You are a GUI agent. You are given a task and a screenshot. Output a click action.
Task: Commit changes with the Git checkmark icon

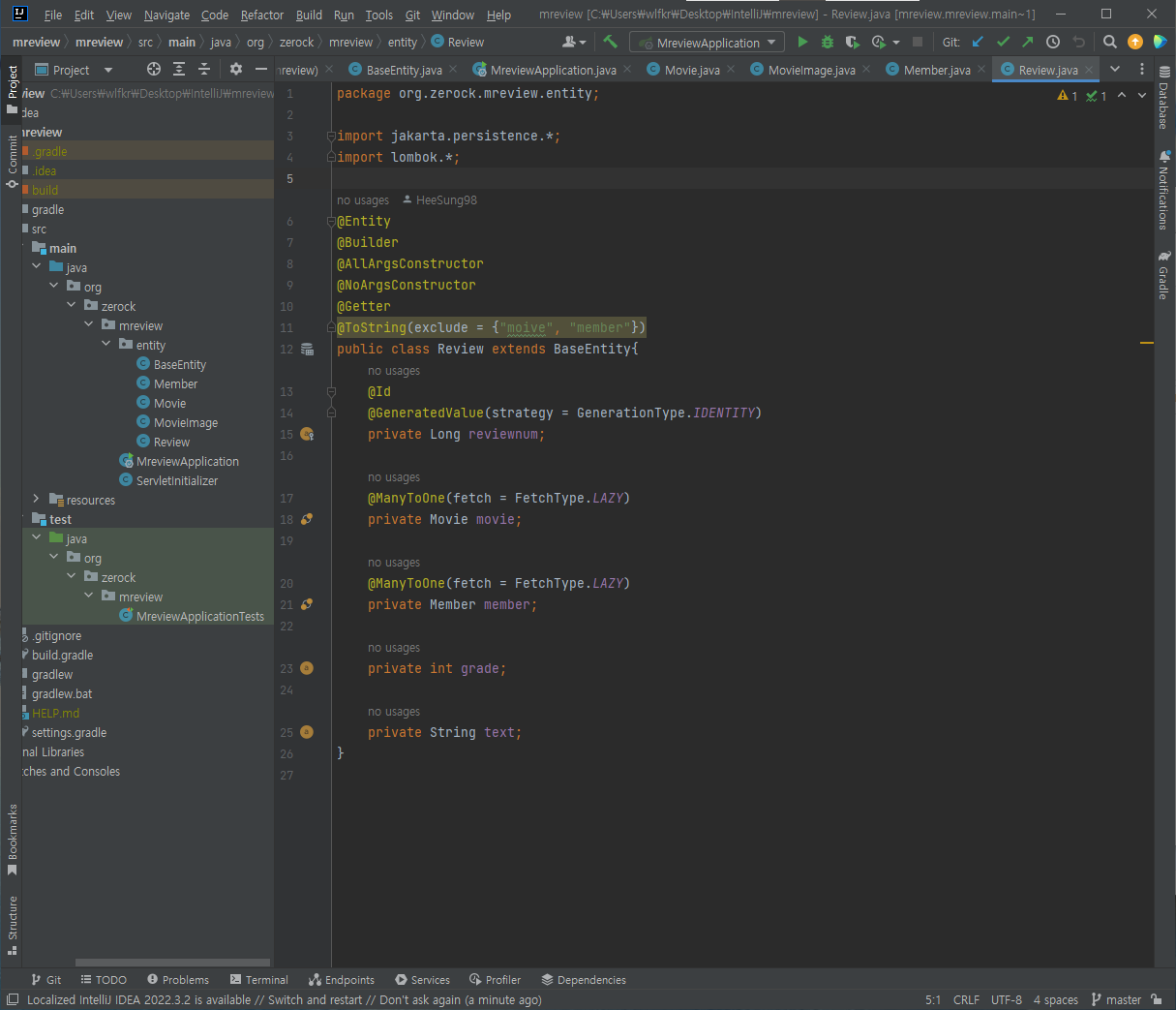coord(1003,42)
